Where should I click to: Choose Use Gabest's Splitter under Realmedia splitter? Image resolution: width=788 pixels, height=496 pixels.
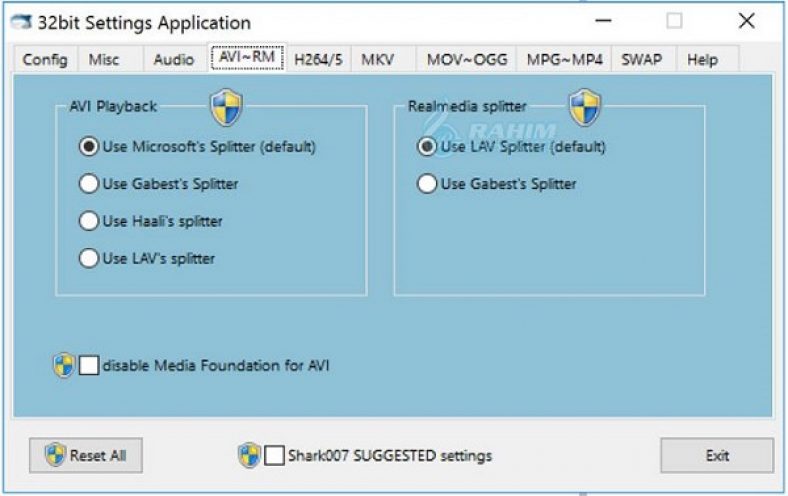[427, 184]
